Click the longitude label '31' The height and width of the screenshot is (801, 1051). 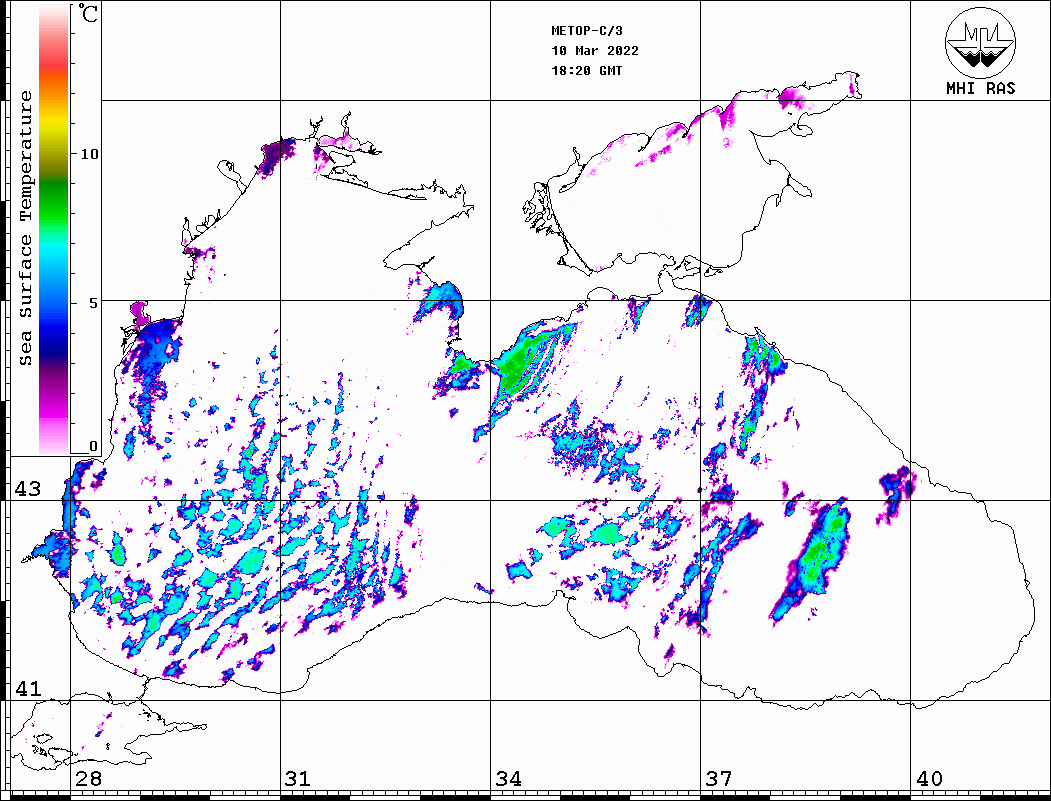[x=298, y=779]
